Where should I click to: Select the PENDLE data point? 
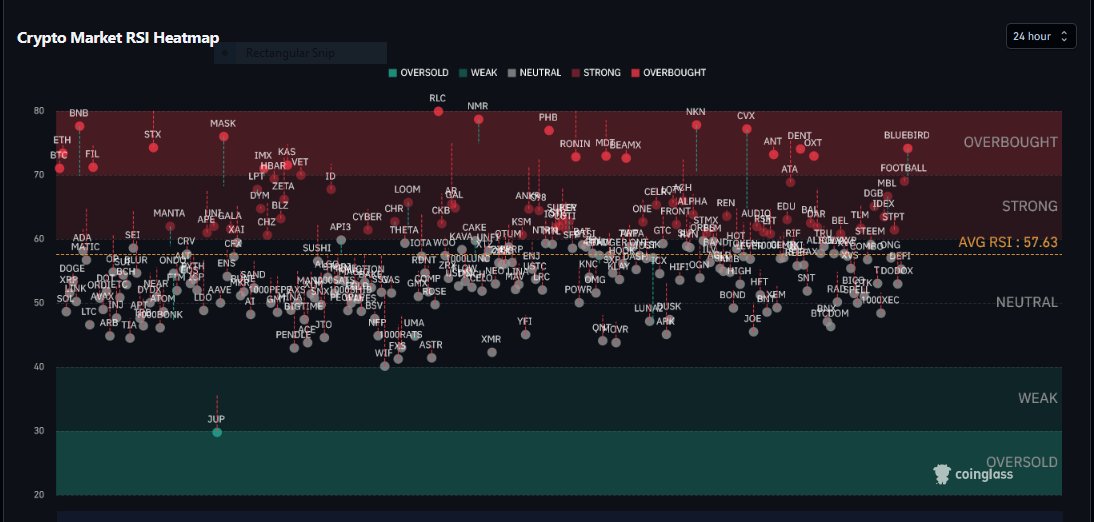pos(294,348)
